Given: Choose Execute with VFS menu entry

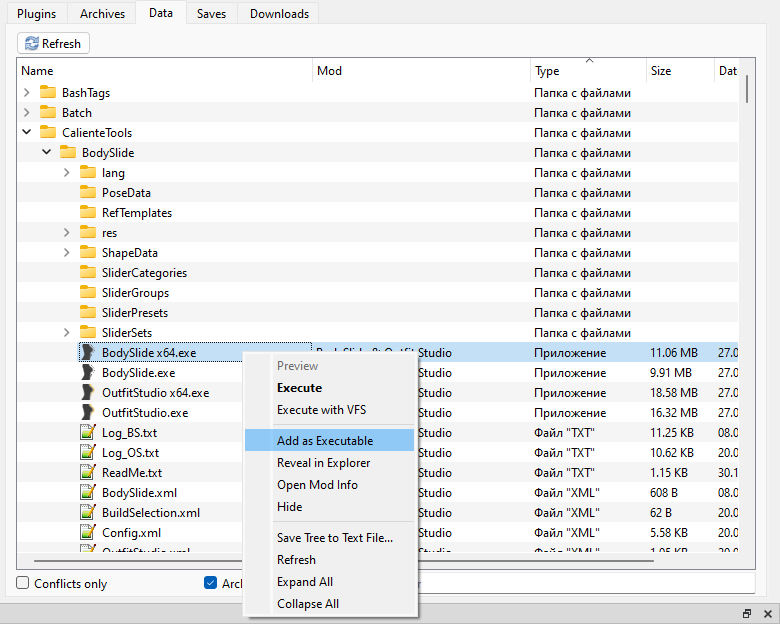Looking at the screenshot, I should tap(330, 410).
